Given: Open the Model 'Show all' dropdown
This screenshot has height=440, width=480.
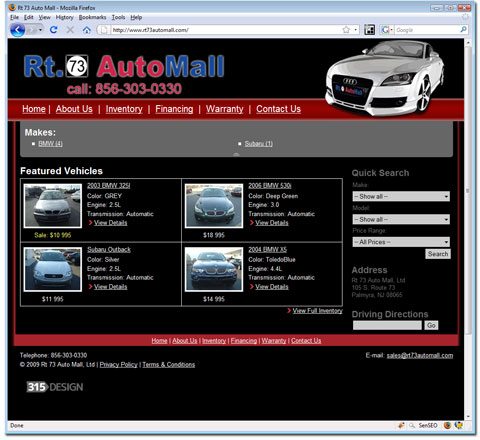Looking at the screenshot, I should tap(401, 219).
